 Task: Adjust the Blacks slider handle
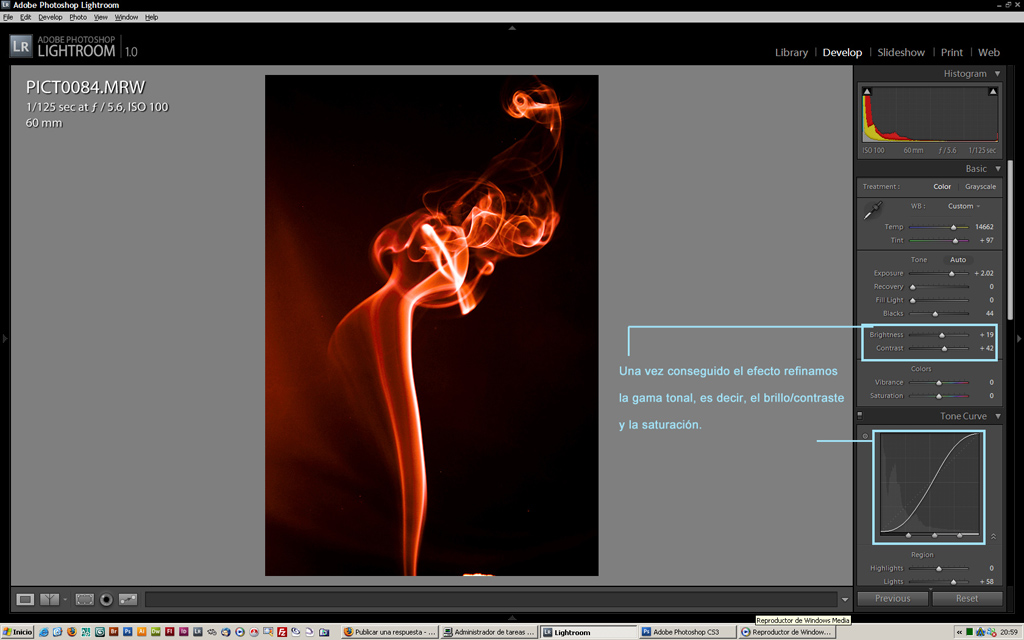point(935,314)
